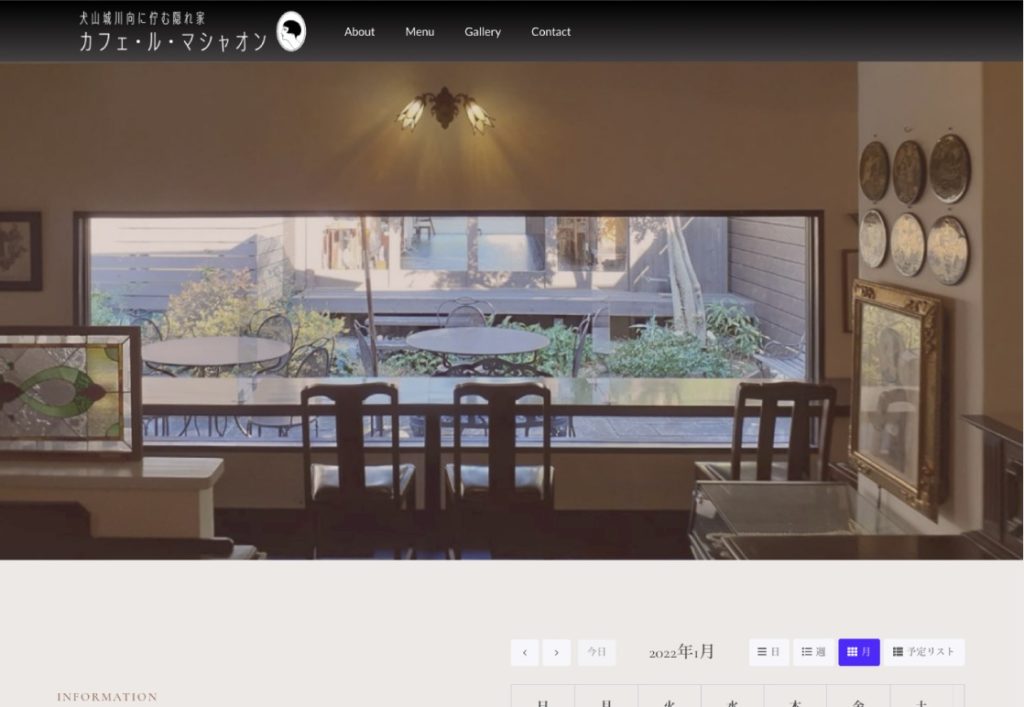
Task: Switch calendar to week (週) view
Action: pyautogui.click(x=813, y=652)
